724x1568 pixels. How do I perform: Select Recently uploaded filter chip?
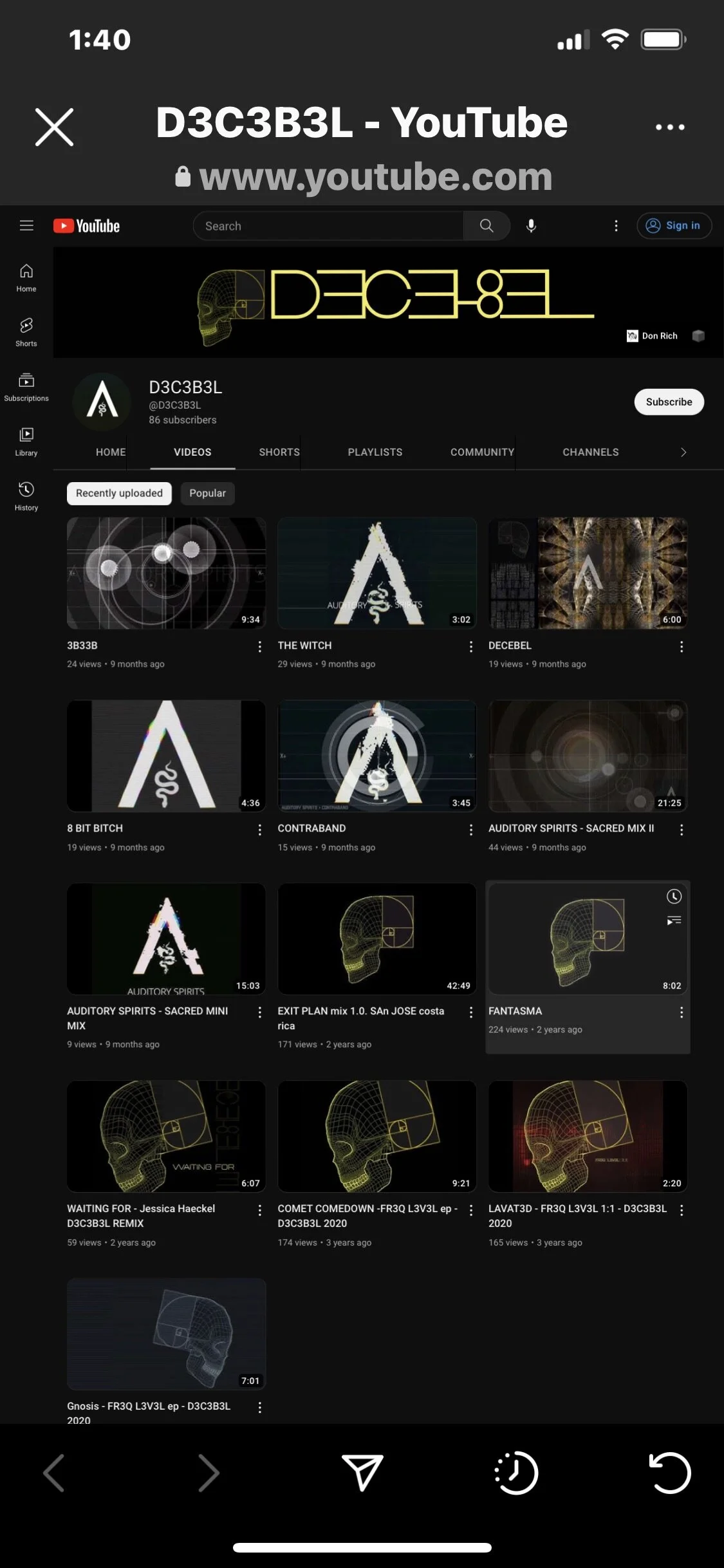(119, 494)
